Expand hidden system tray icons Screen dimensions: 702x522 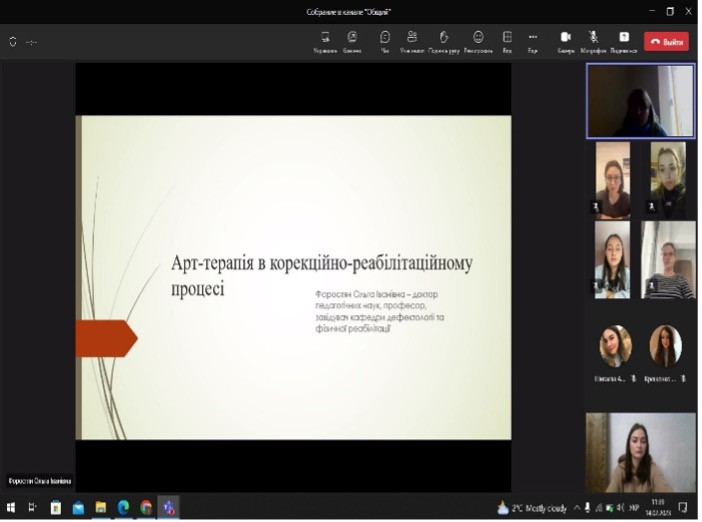576,507
